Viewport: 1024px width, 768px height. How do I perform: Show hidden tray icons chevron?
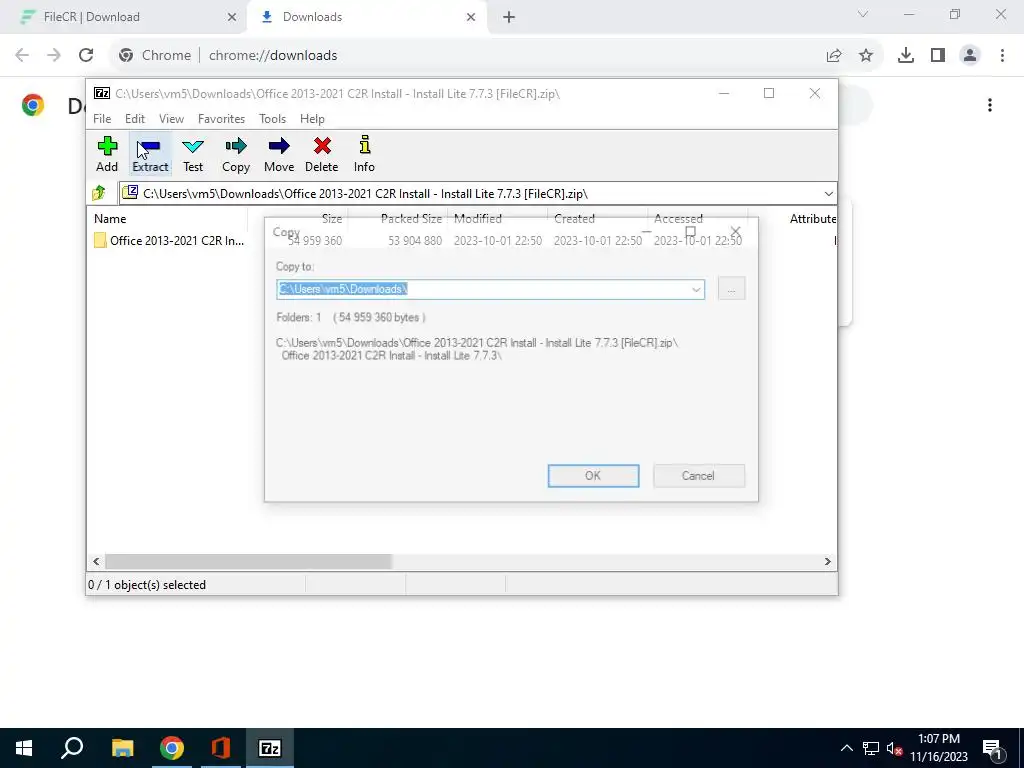click(x=846, y=748)
